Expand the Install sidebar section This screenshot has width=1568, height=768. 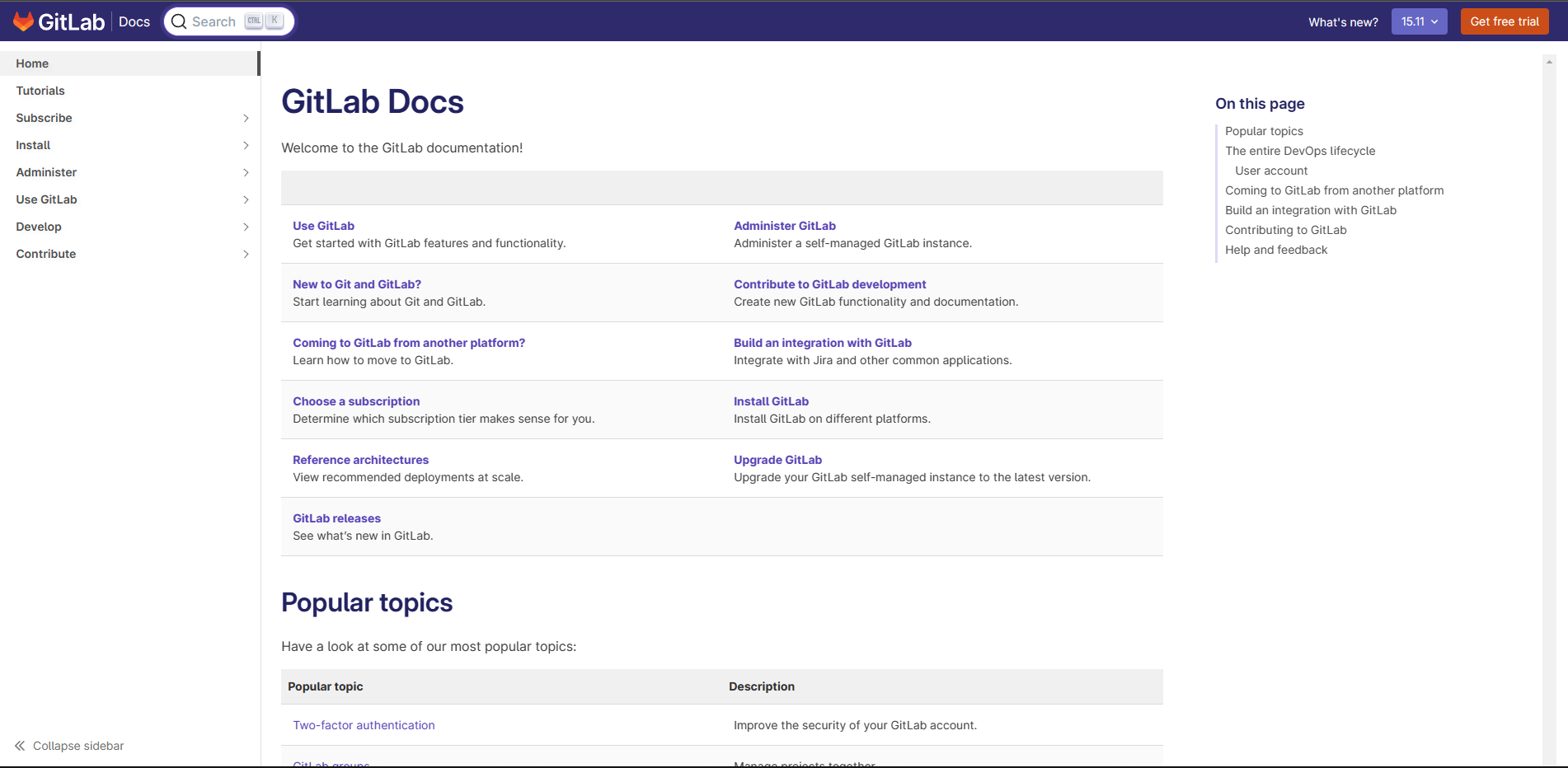pos(246,145)
